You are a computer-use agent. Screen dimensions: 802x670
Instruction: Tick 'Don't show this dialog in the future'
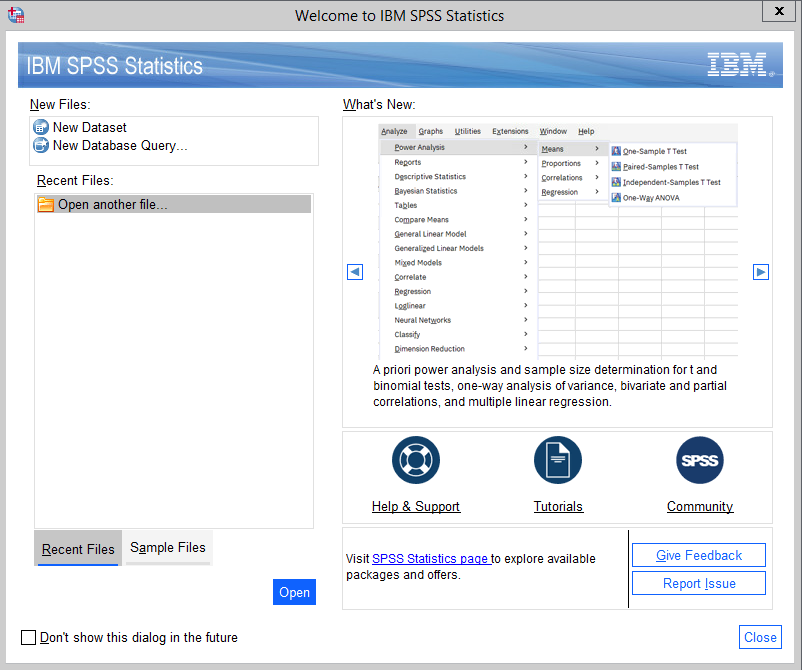[x=29, y=637]
